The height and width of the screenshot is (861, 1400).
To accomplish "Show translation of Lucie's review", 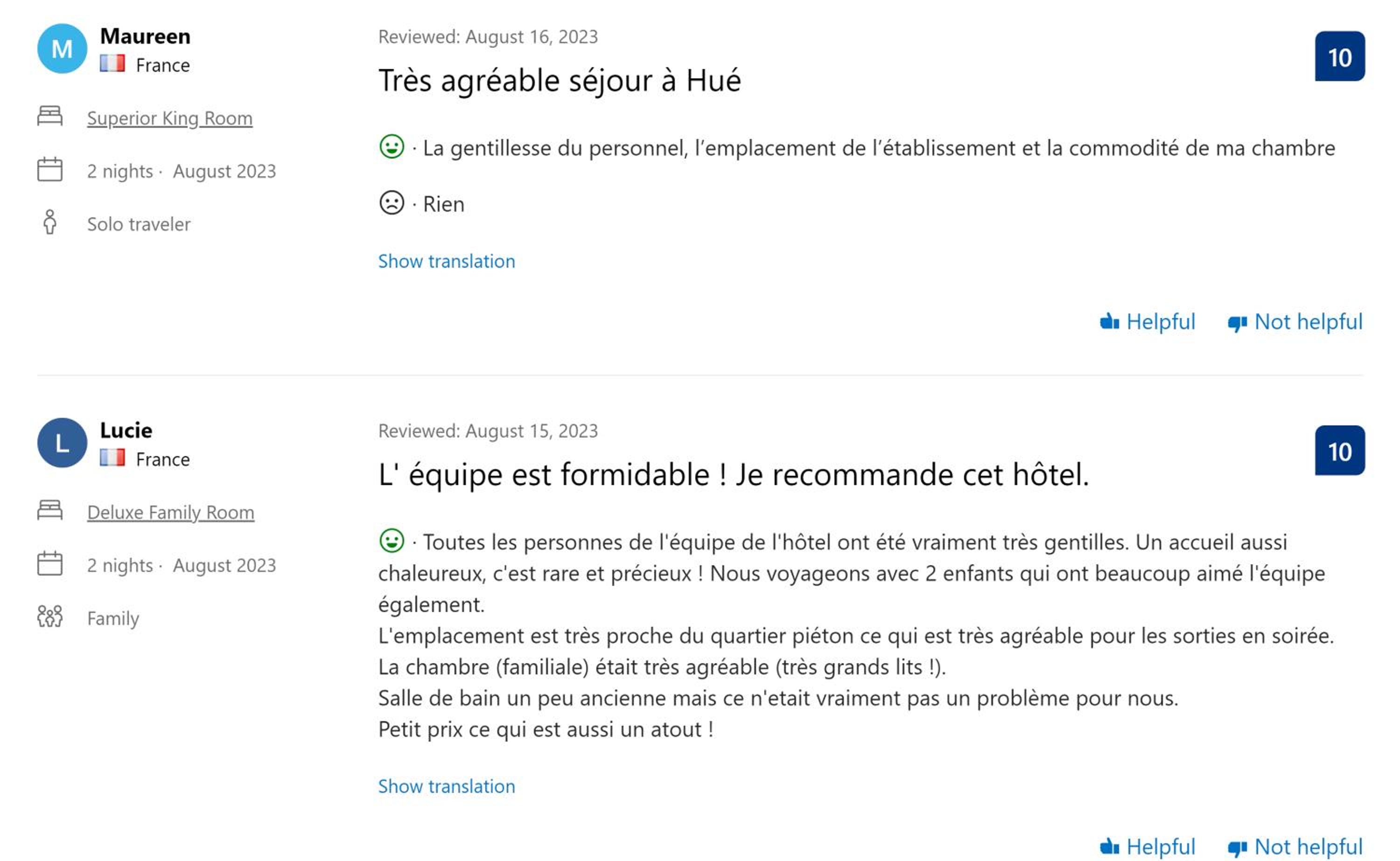I will (447, 786).
